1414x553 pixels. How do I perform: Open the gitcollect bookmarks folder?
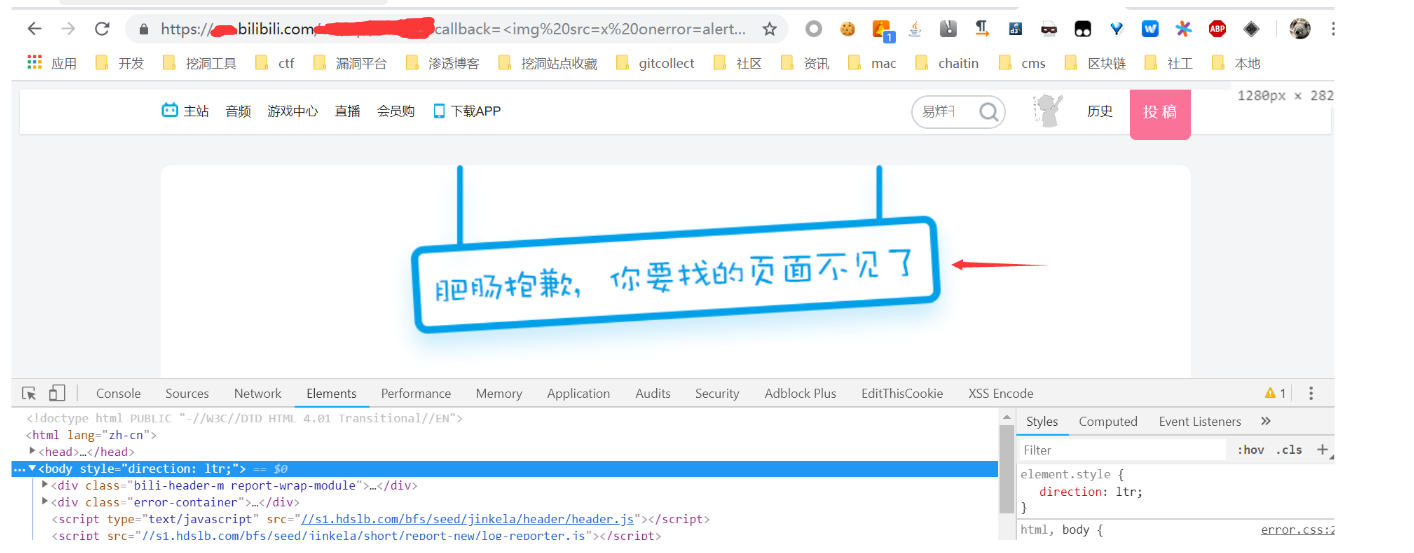(654, 63)
